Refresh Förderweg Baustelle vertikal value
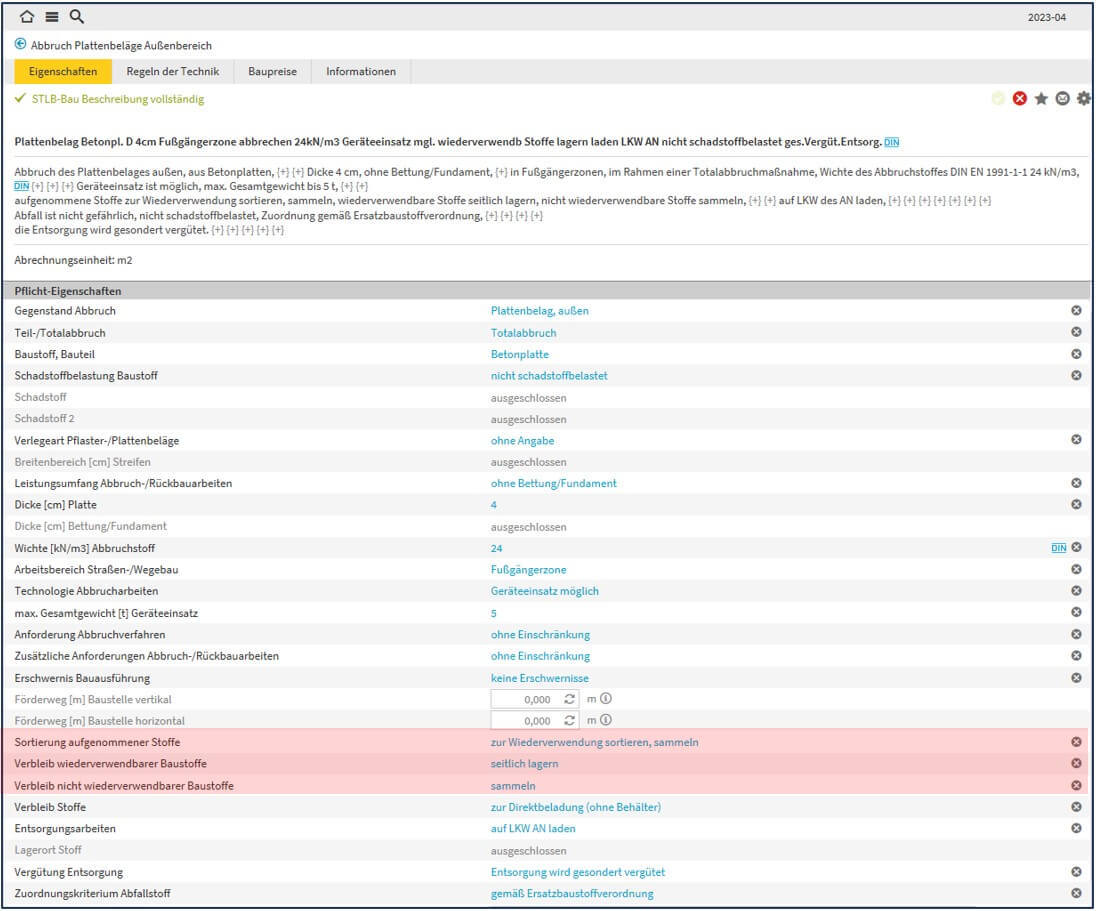 (x=570, y=699)
